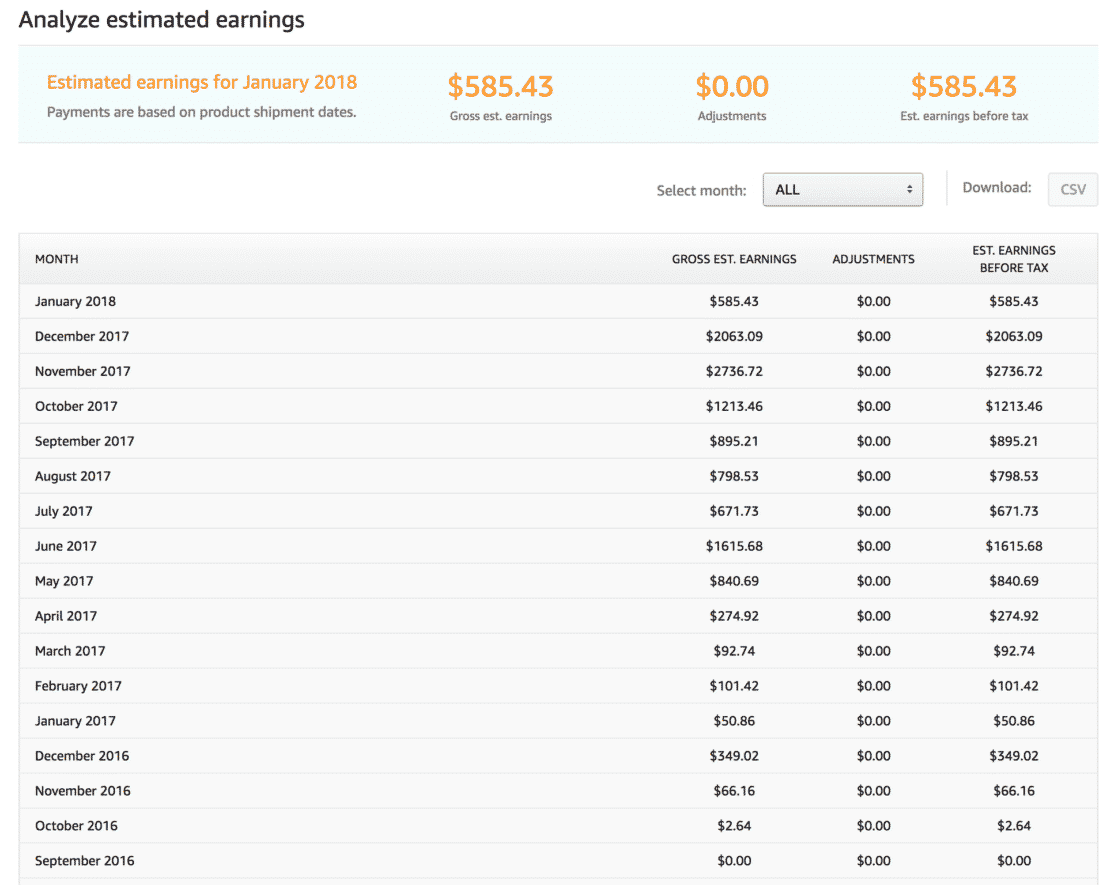Select the January 2018 month row label
This screenshot has height=885, width=1118.
click(x=75, y=301)
